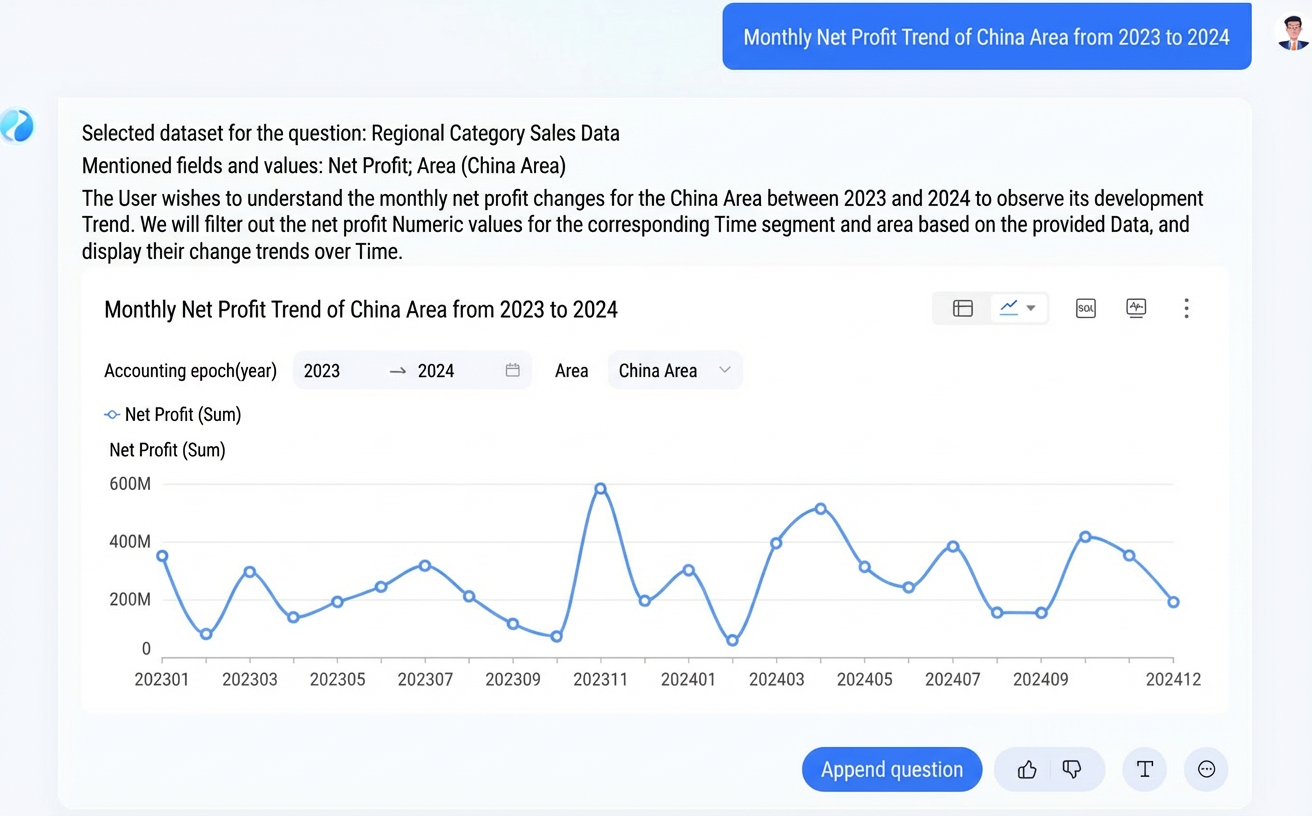The image size is (1312, 816).
Task: Click the 202311 x-axis label
Action: point(600,679)
